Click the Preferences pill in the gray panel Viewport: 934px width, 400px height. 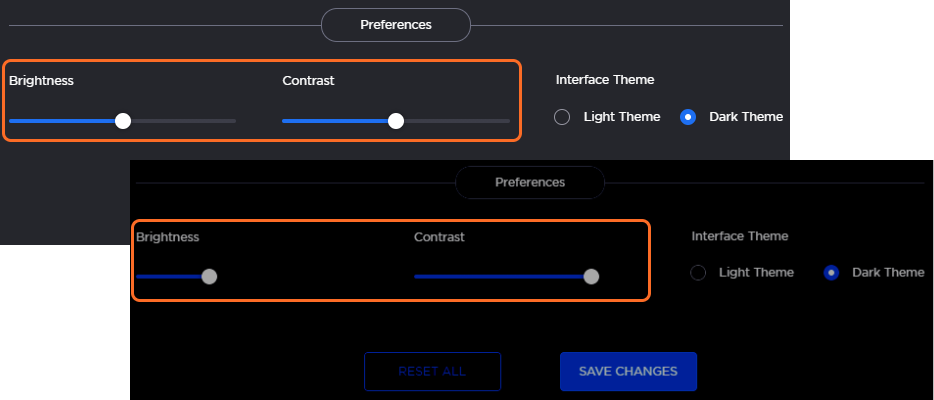[x=395, y=25]
